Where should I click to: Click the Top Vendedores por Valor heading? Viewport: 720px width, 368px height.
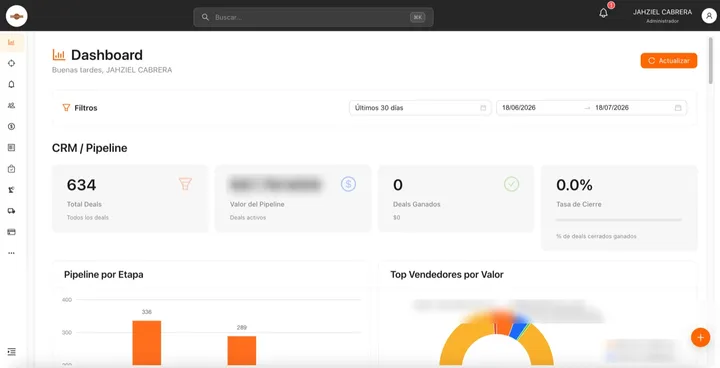pyautogui.click(x=447, y=275)
